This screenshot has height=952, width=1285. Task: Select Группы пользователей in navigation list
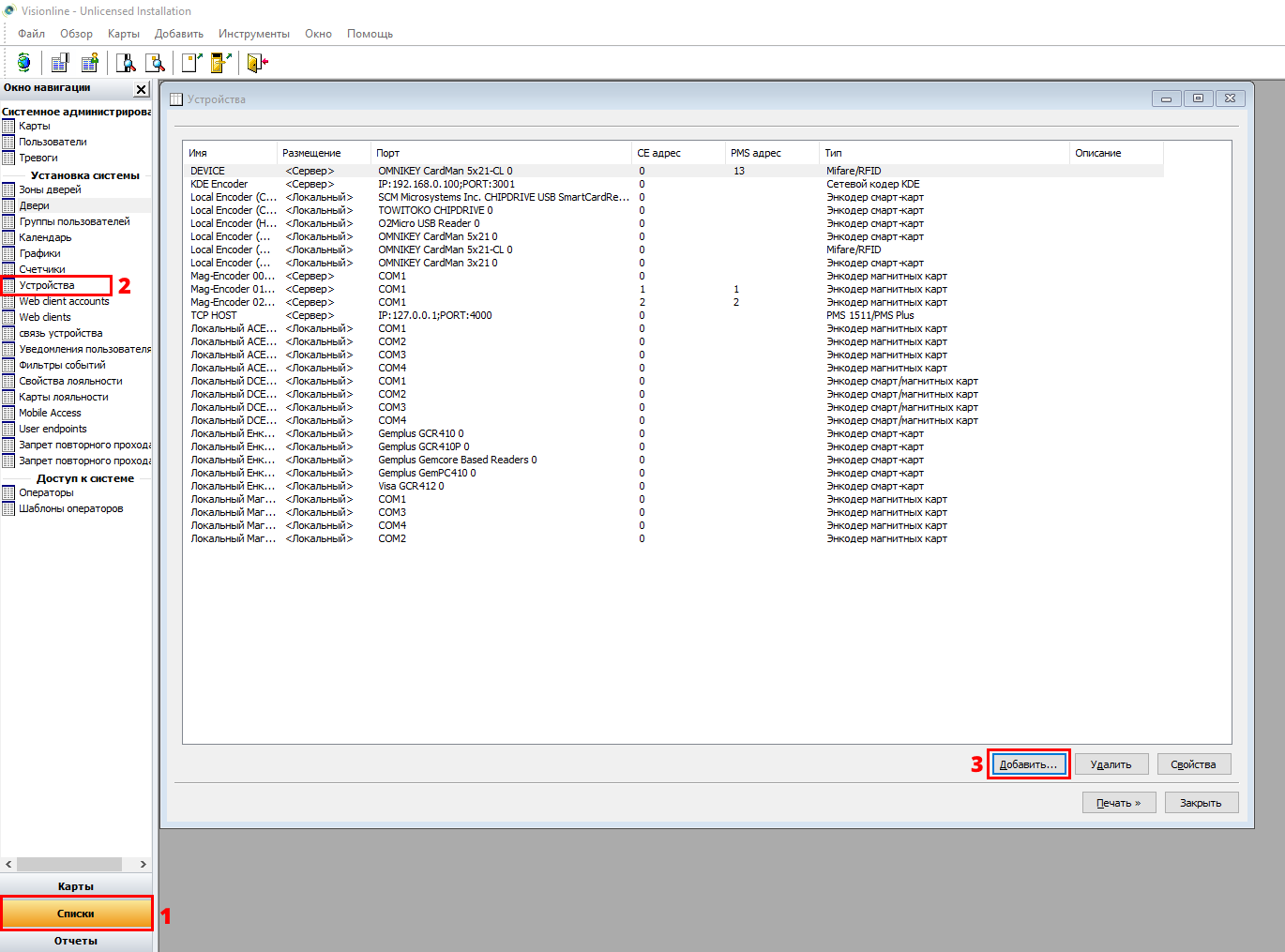tap(74, 221)
